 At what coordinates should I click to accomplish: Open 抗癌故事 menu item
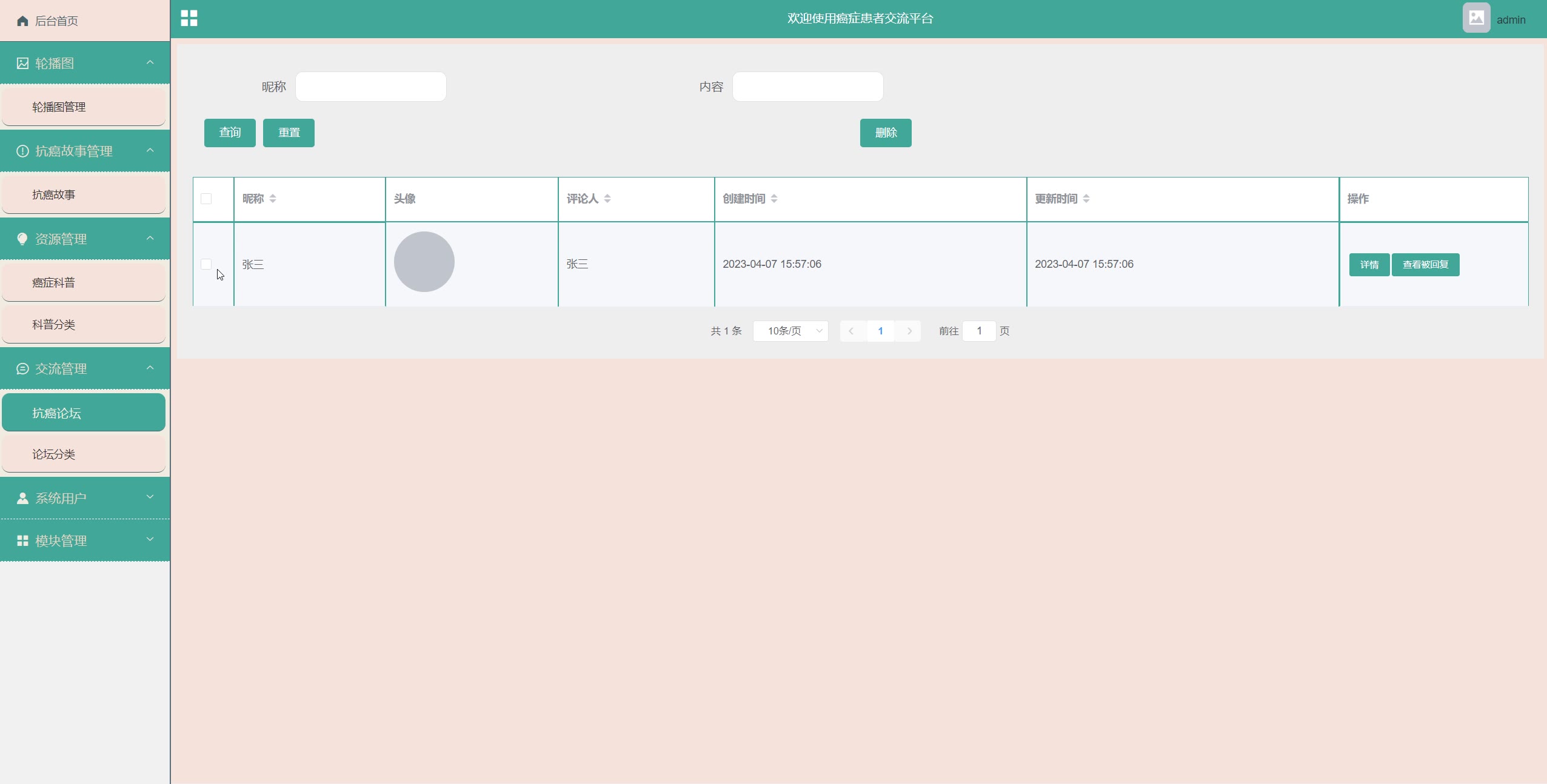click(x=84, y=195)
